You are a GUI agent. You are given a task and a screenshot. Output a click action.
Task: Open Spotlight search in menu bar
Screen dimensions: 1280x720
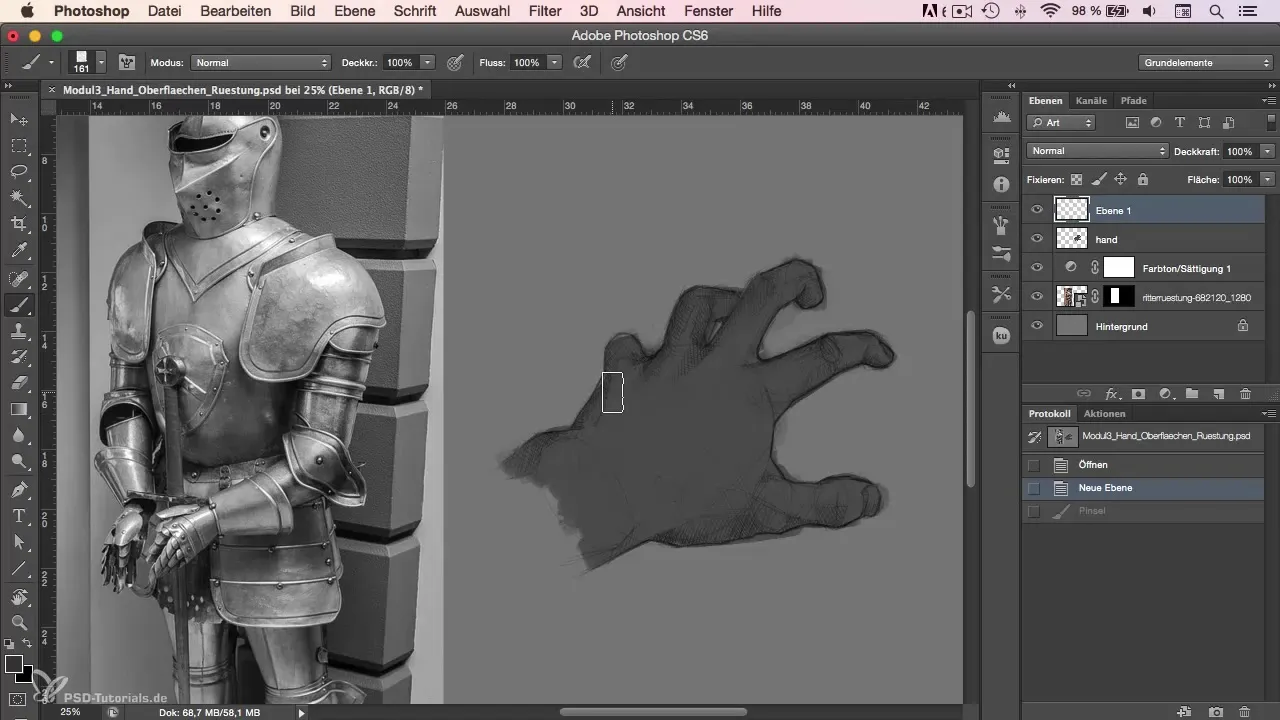1216,11
